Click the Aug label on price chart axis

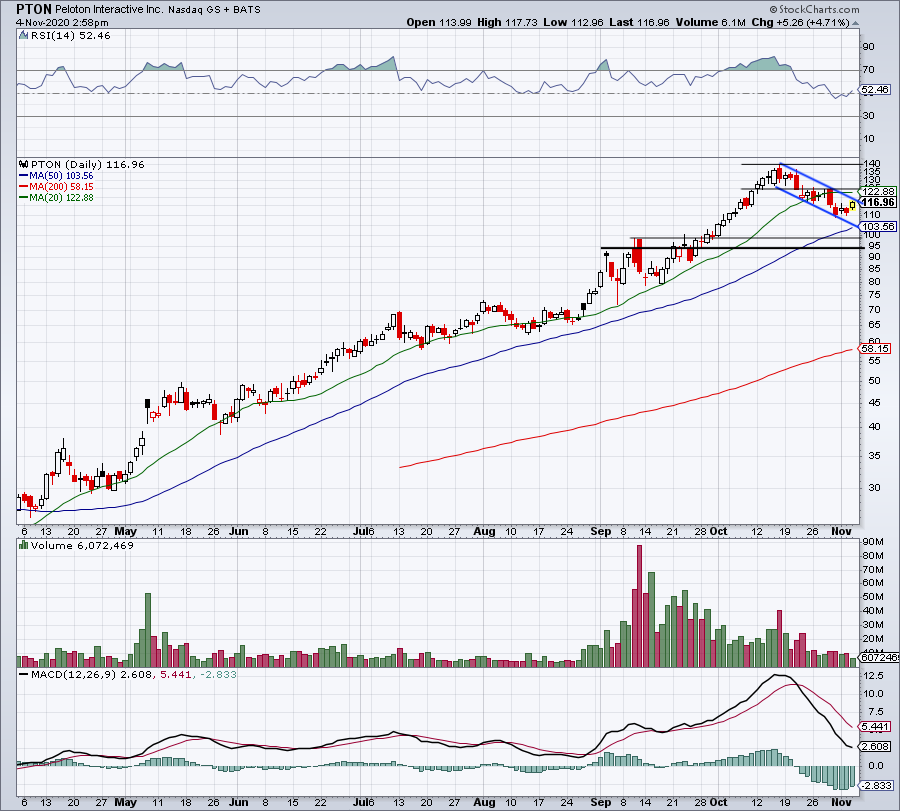pyautogui.click(x=484, y=531)
